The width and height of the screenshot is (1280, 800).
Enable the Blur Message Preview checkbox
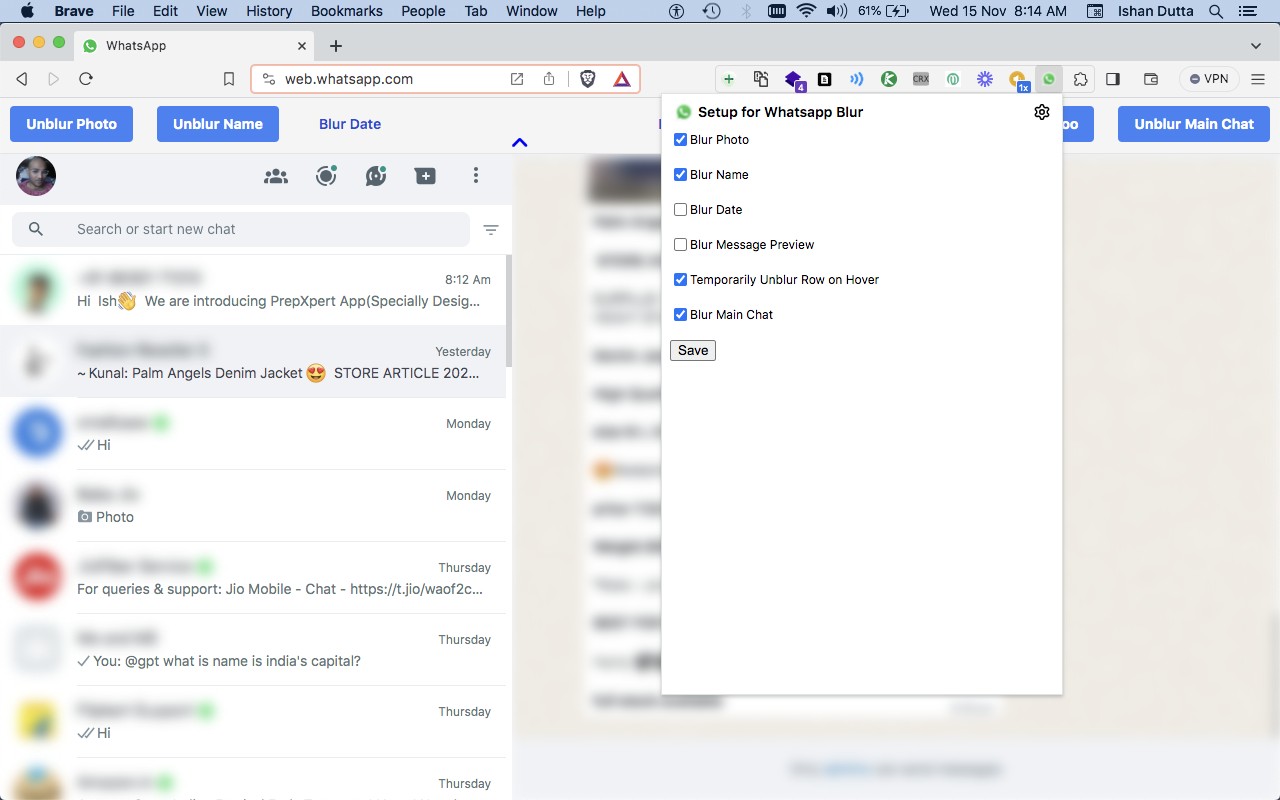tap(681, 245)
